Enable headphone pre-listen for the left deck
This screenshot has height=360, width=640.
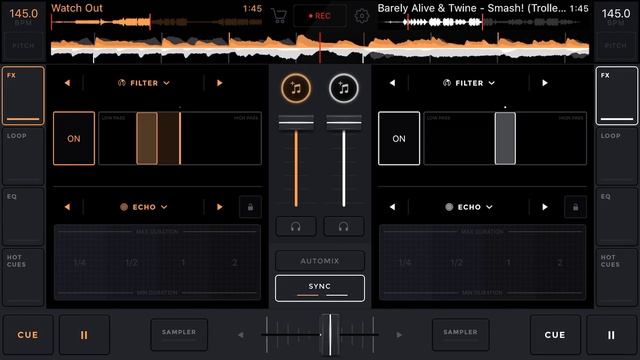(296, 227)
